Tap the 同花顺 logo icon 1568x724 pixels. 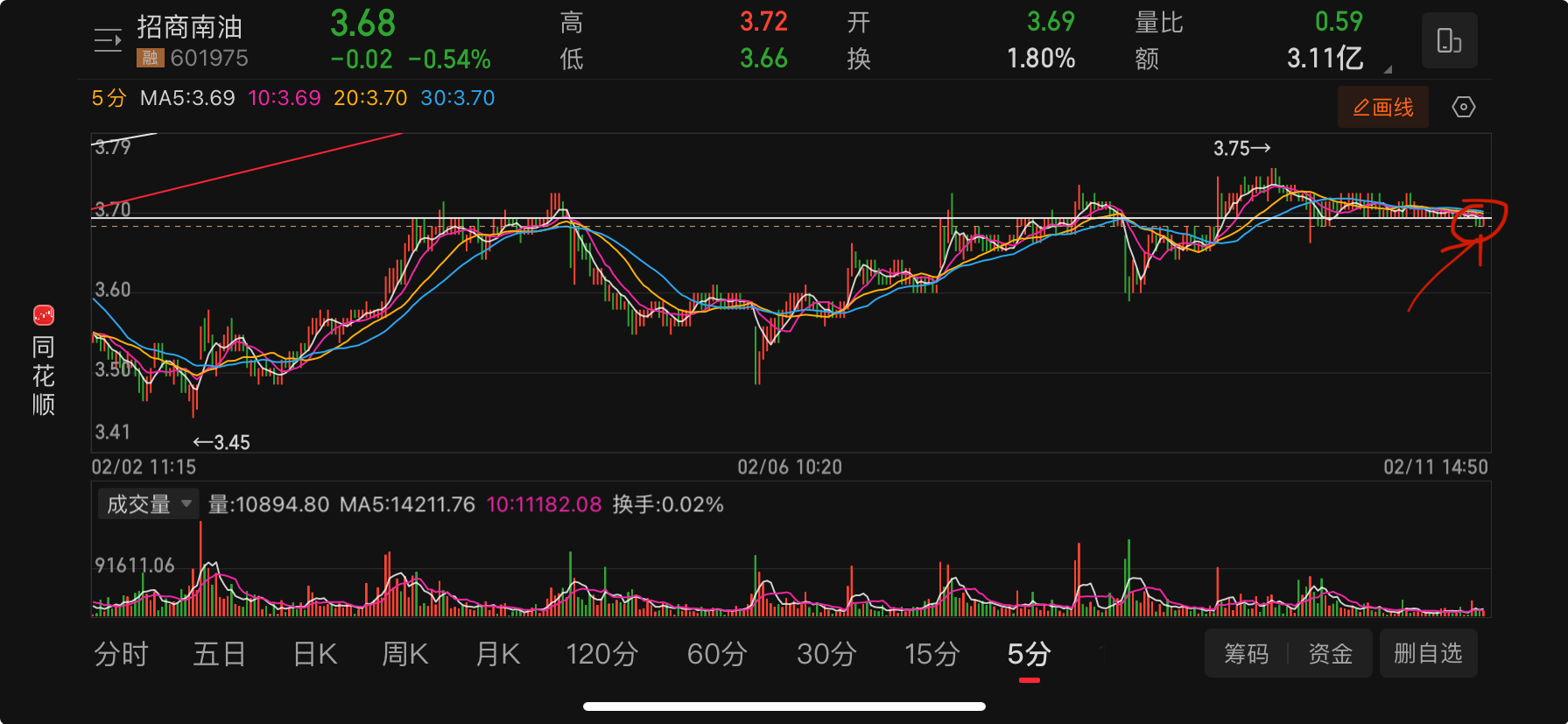point(44,314)
